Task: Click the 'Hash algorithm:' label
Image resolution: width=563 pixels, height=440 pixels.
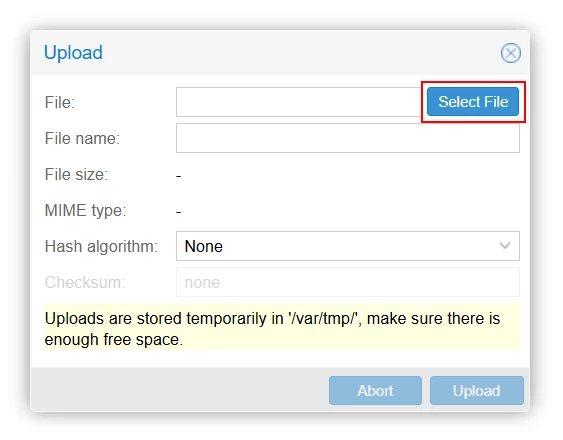Action: point(101,247)
